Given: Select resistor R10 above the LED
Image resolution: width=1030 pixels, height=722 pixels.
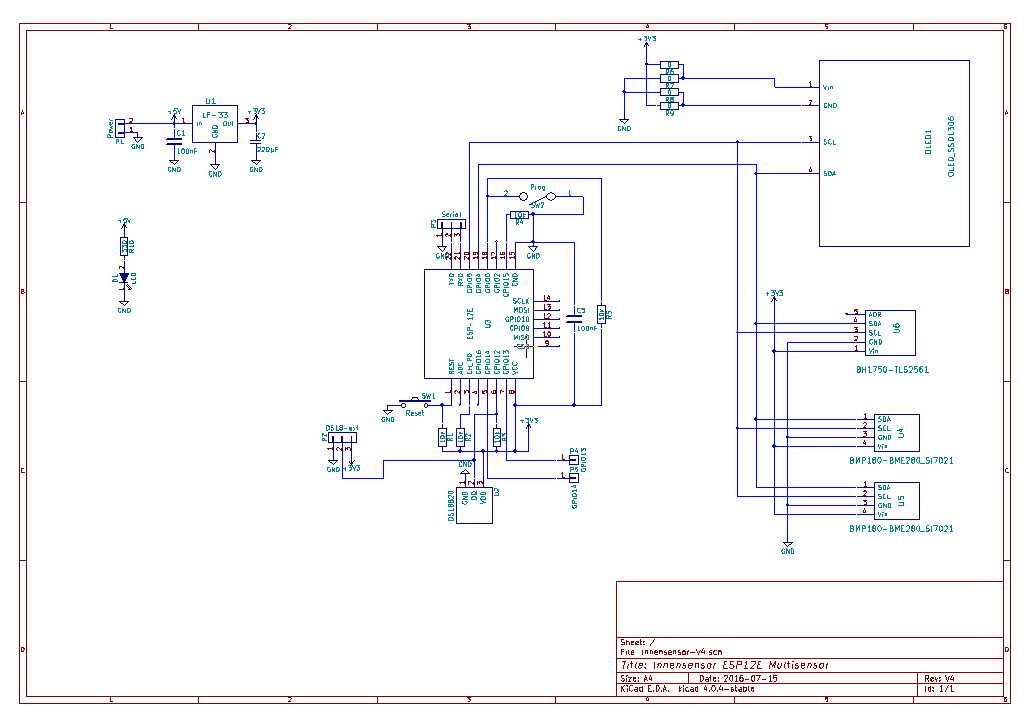Looking at the screenshot, I should [x=124, y=246].
